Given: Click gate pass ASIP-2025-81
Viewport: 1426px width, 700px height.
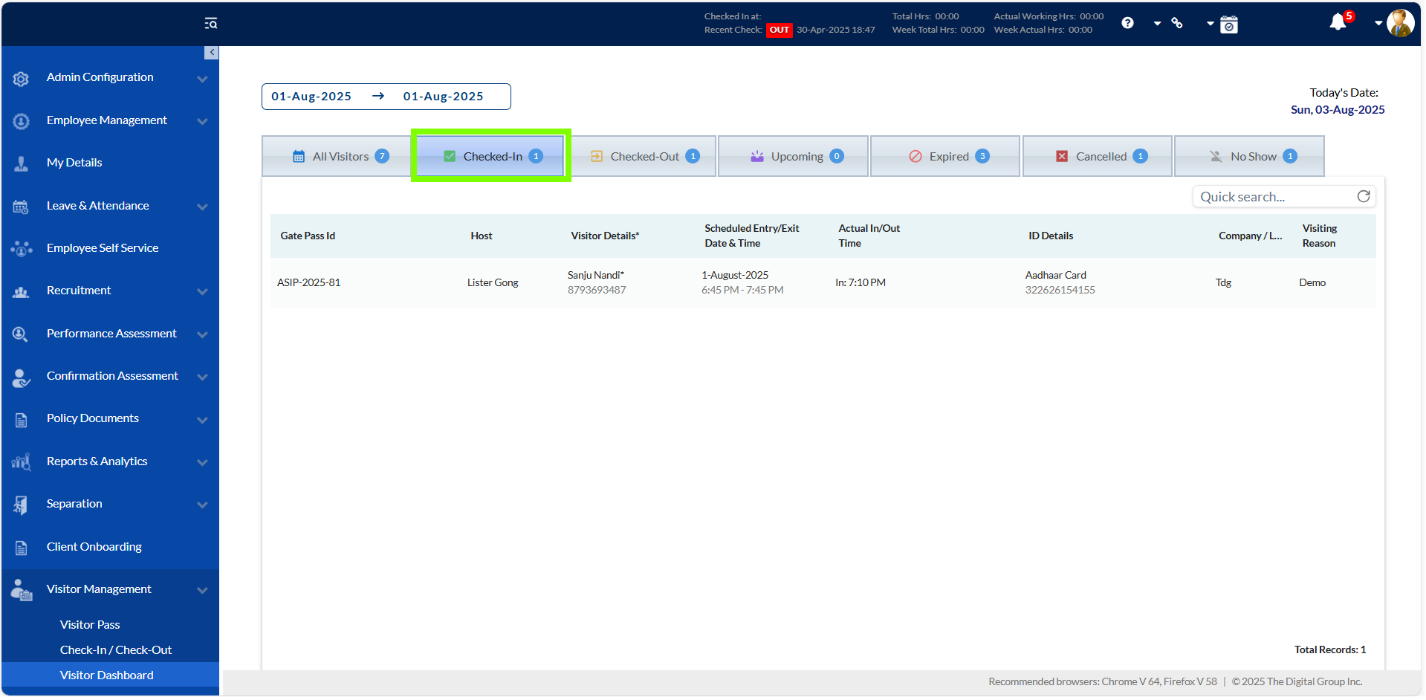Looking at the screenshot, I should [309, 283].
